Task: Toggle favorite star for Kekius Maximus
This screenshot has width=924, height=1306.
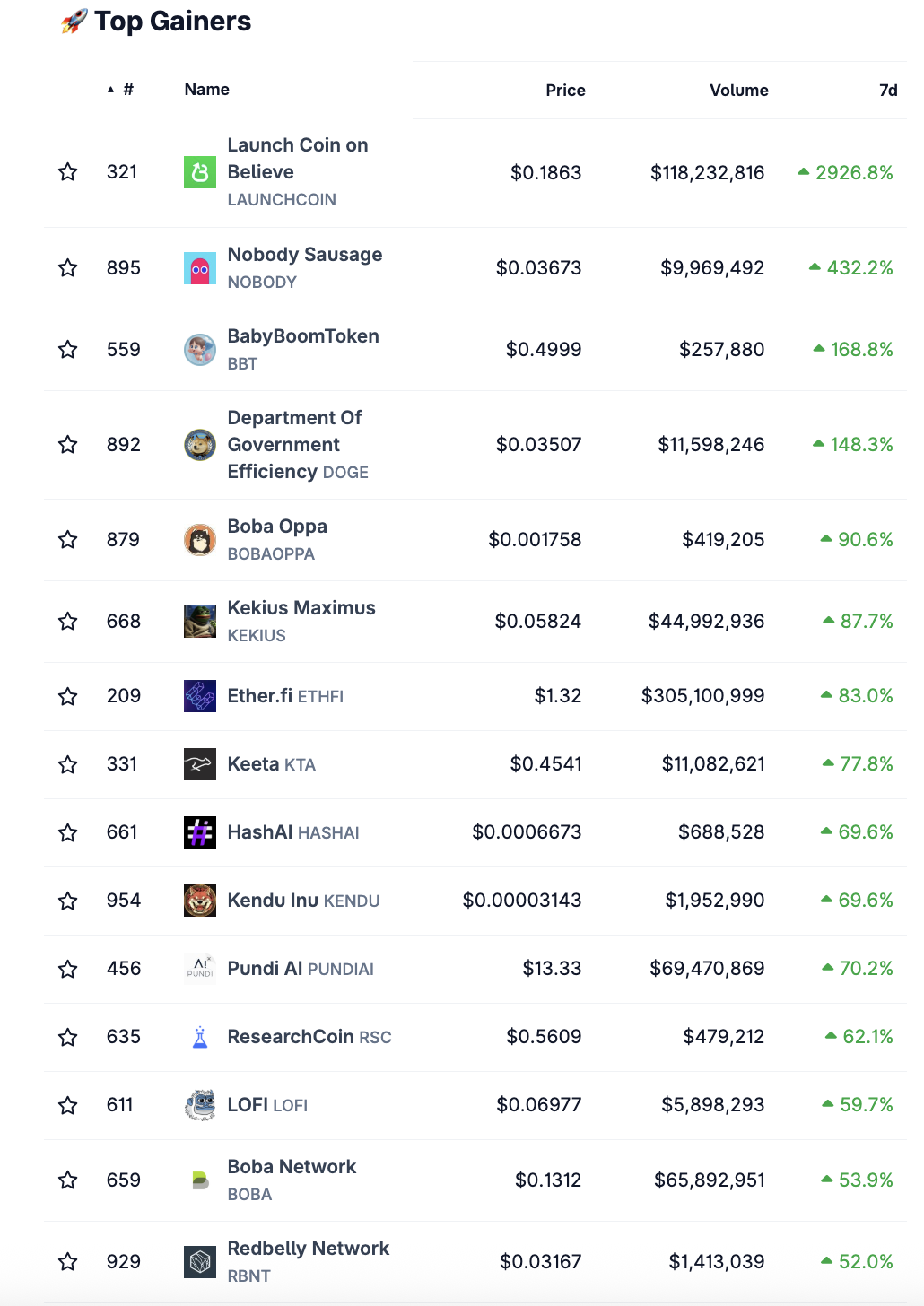Action: tap(68, 622)
